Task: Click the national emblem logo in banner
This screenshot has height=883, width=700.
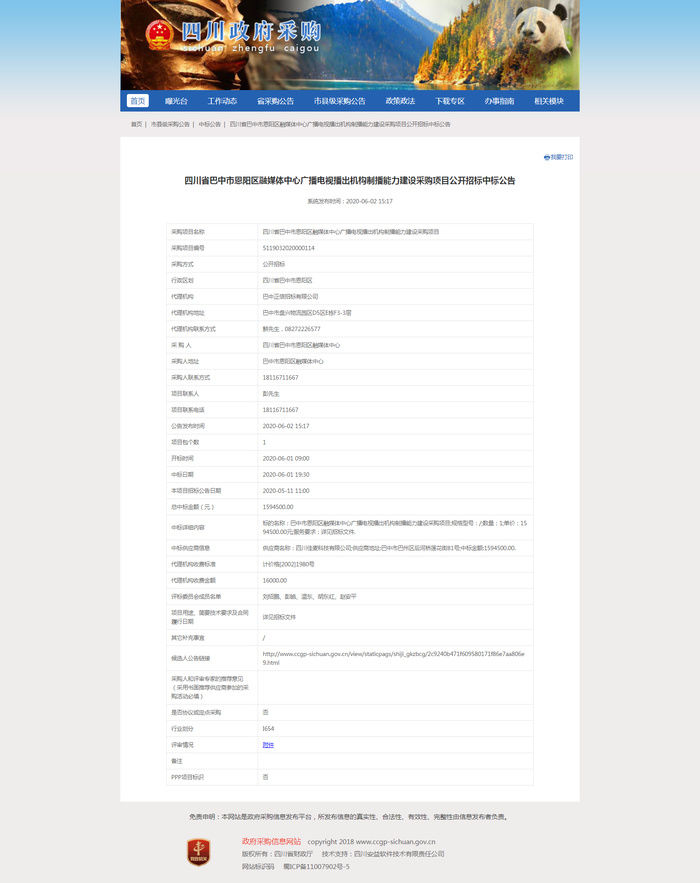Action: tap(159, 35)
